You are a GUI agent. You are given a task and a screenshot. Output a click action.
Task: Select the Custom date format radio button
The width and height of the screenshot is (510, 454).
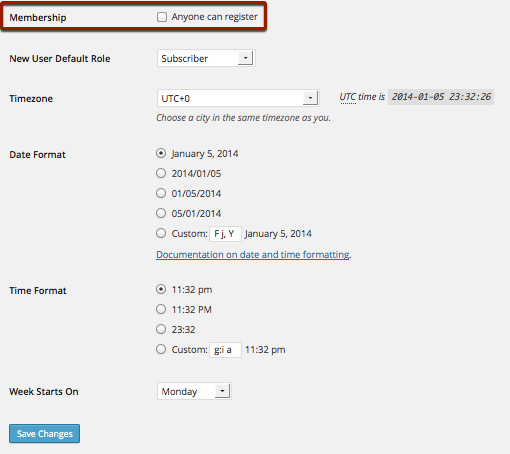[161, 233]
